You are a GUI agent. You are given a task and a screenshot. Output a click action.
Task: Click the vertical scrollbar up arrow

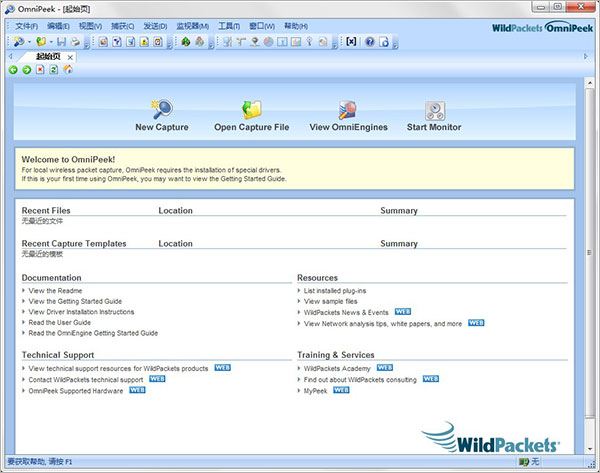coord(589,83)
